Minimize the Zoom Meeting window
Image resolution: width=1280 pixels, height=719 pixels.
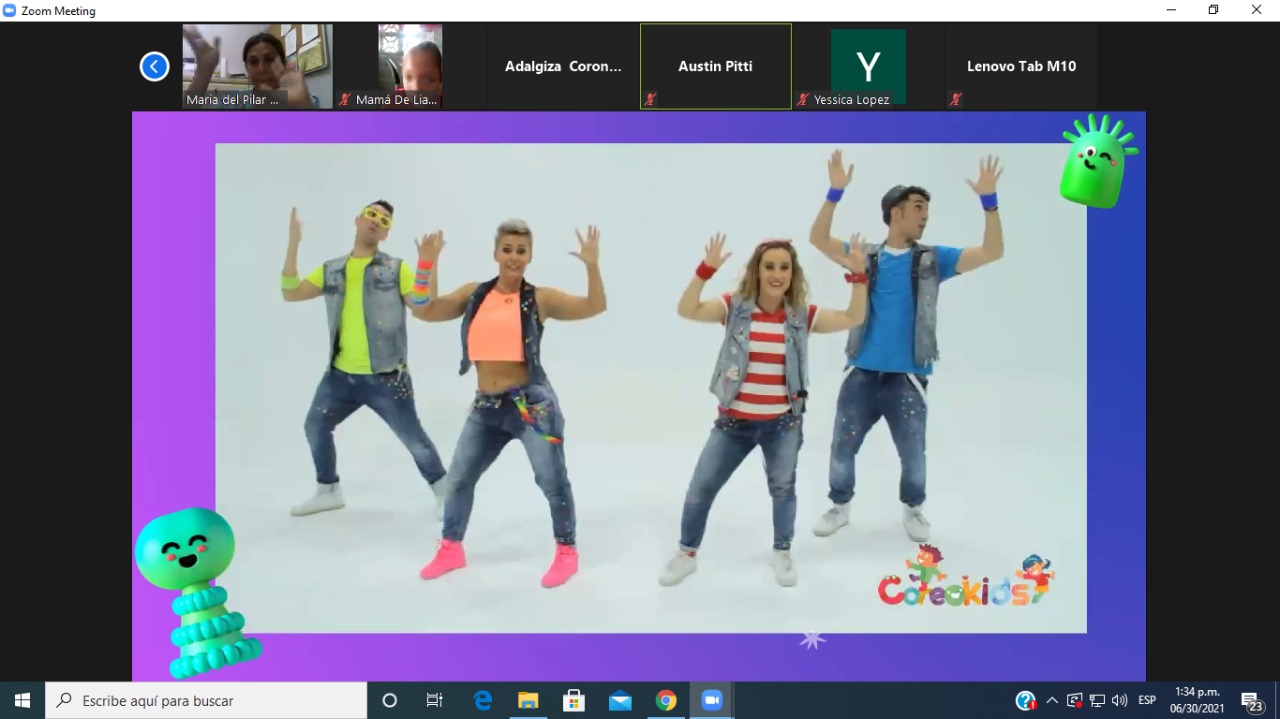[x=1171, y=10]
